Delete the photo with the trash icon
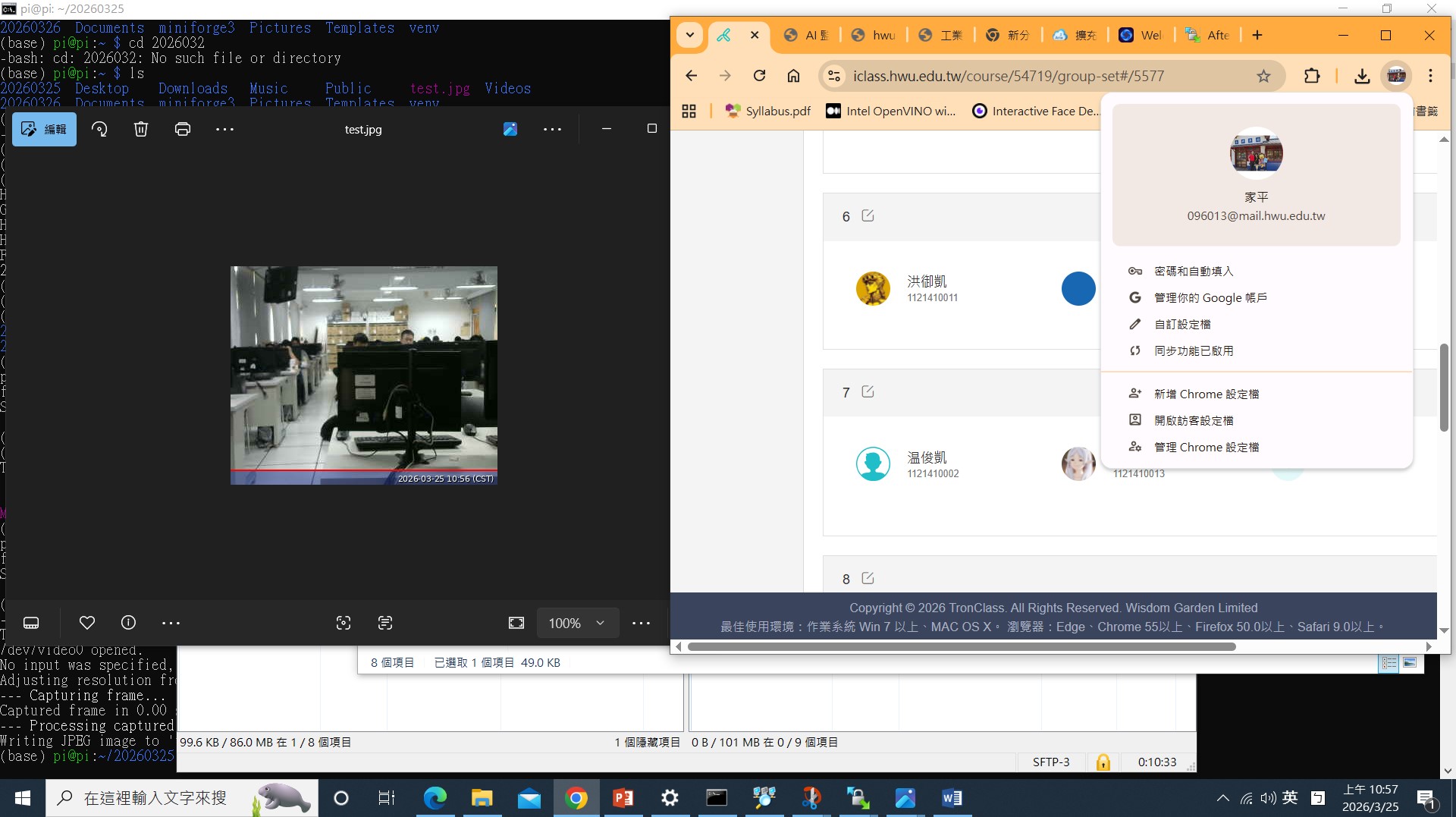The height and width of the screenshot is (817, 1456). click(x=141, y=129)
